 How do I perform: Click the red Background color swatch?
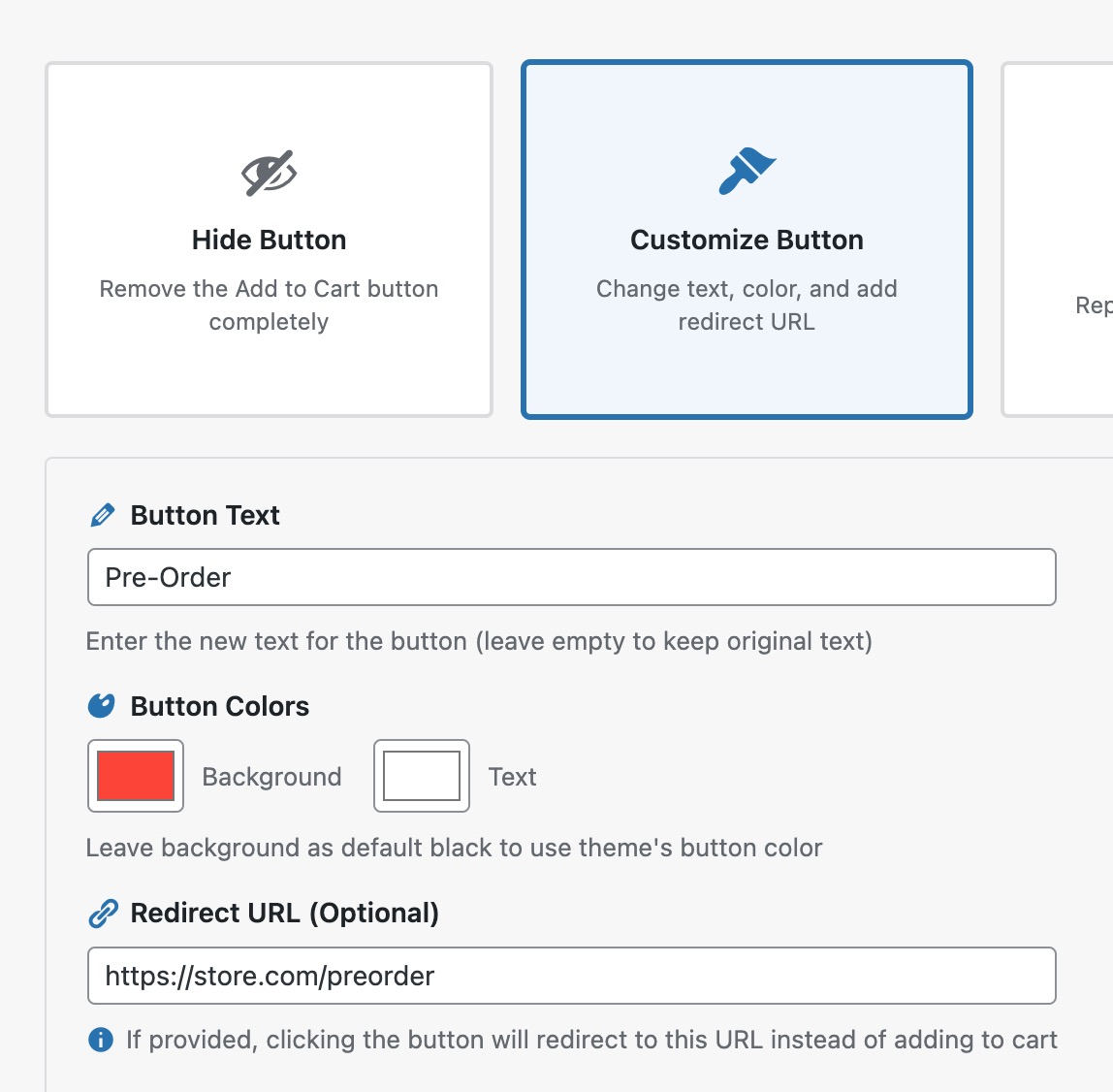[x=135, y=776]
